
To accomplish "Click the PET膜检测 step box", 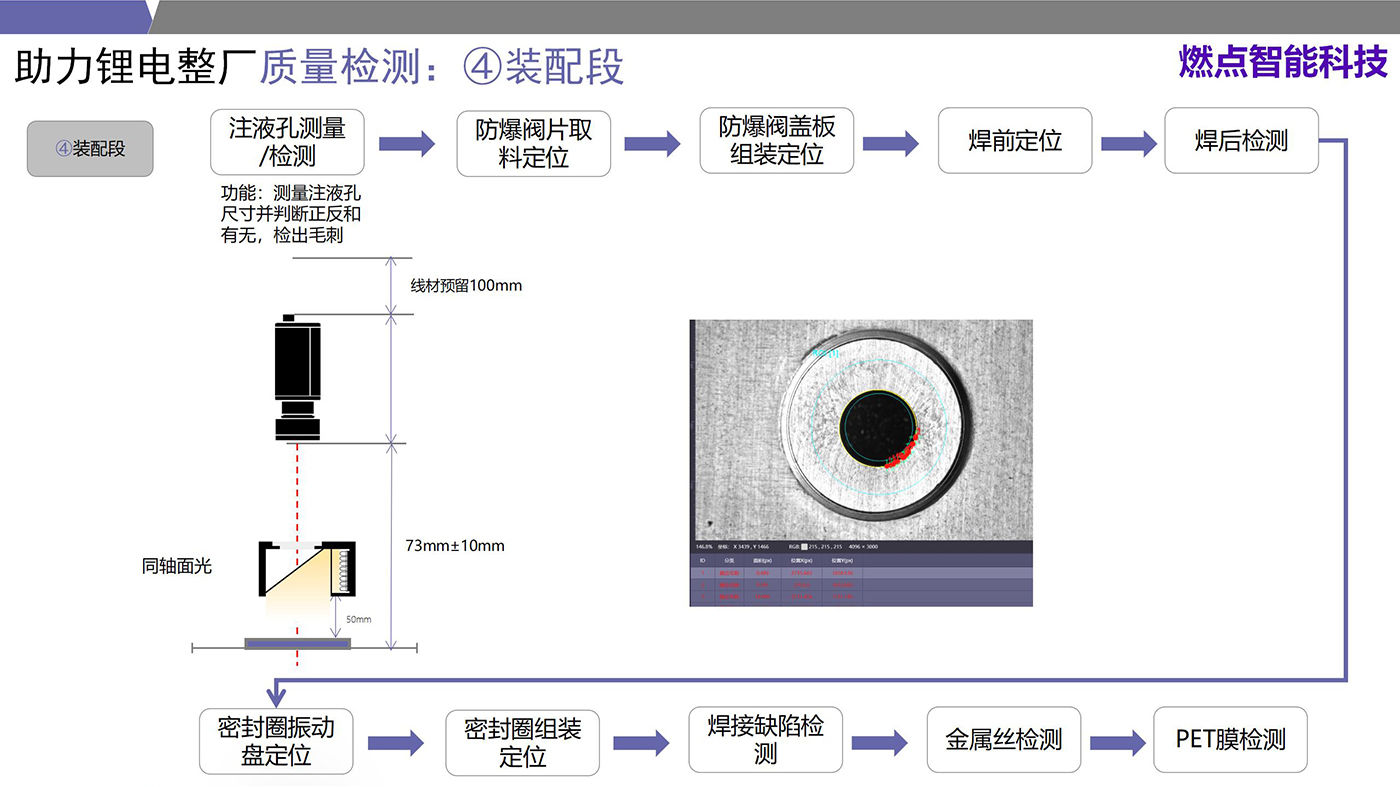I will (1230, 740).
